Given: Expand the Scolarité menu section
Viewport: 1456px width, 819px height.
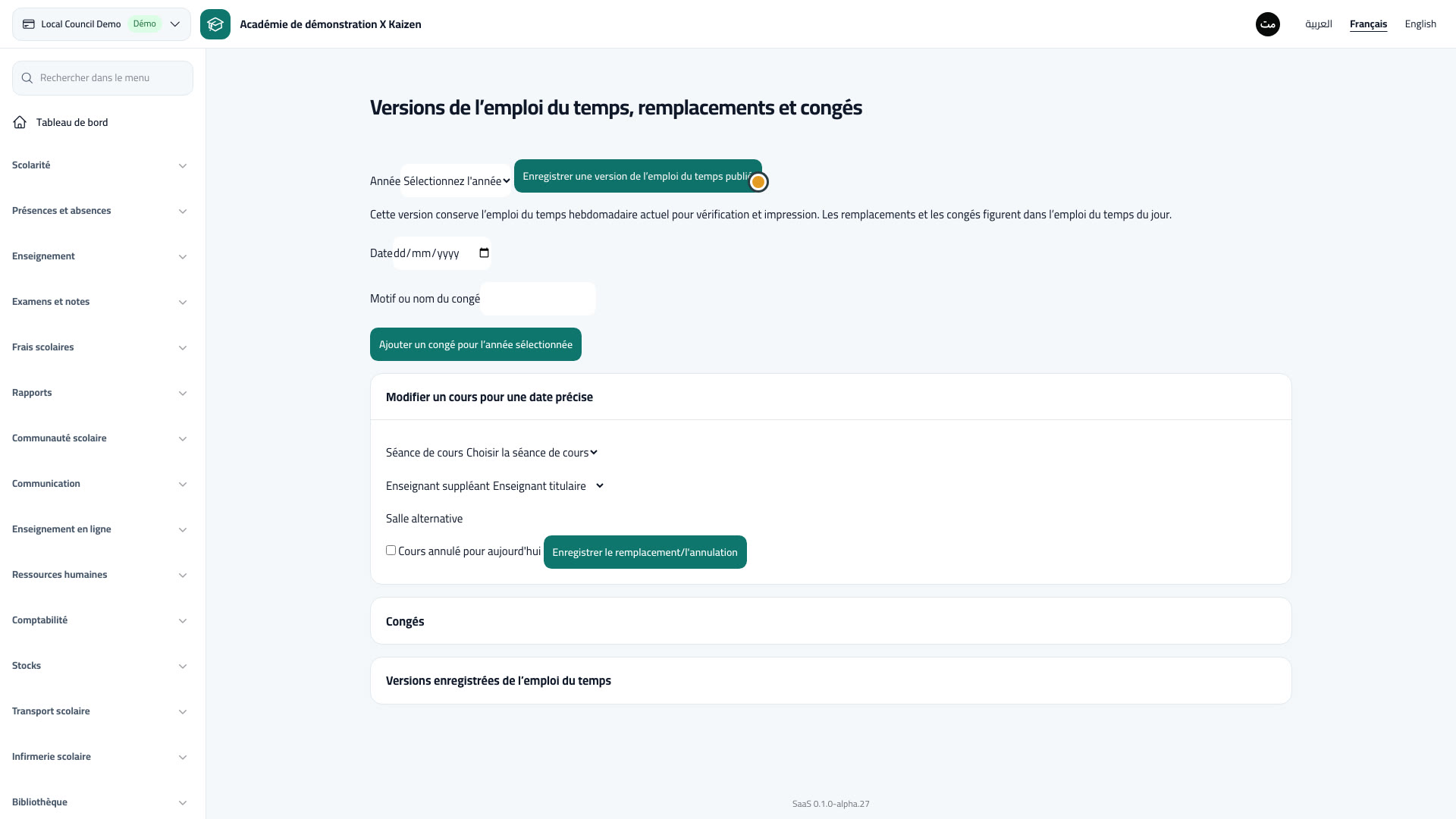Looking at the screenshot, I should tap(99, 165).
